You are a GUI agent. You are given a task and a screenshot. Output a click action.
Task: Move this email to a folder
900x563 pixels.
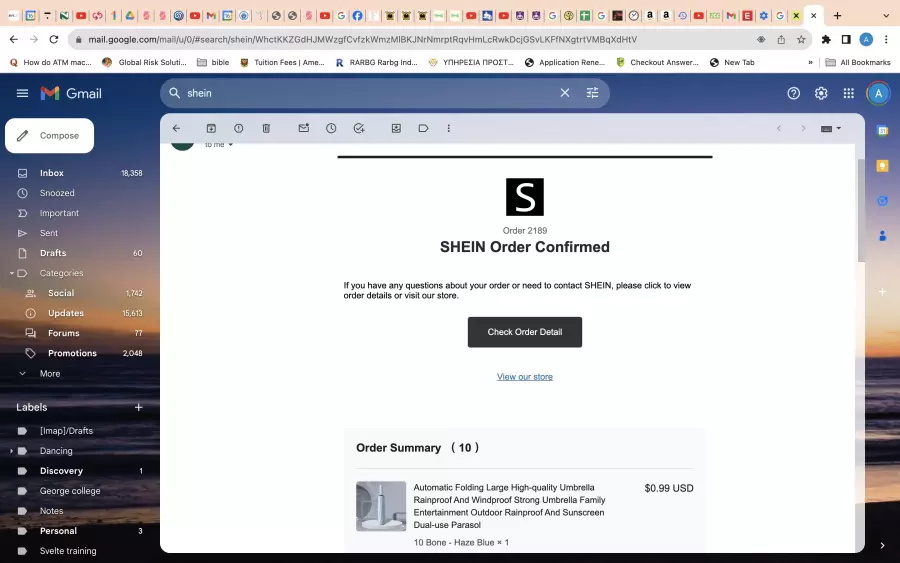pyautogui.click(x=396, y=129)
